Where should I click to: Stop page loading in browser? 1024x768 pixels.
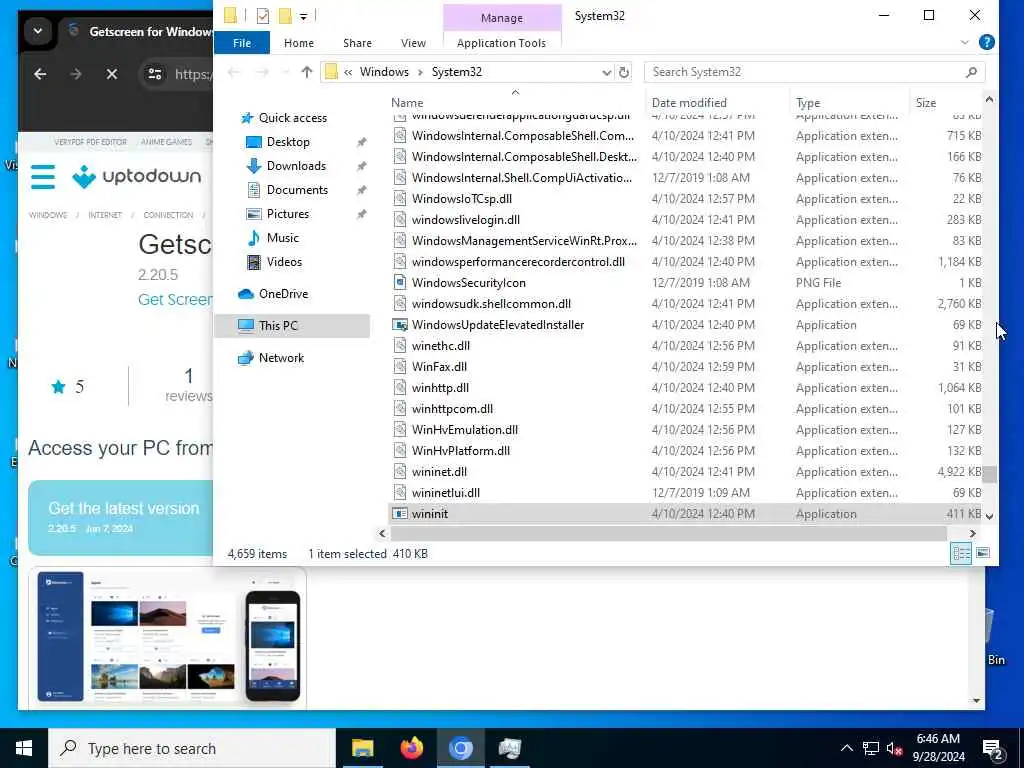pos(112,74)
